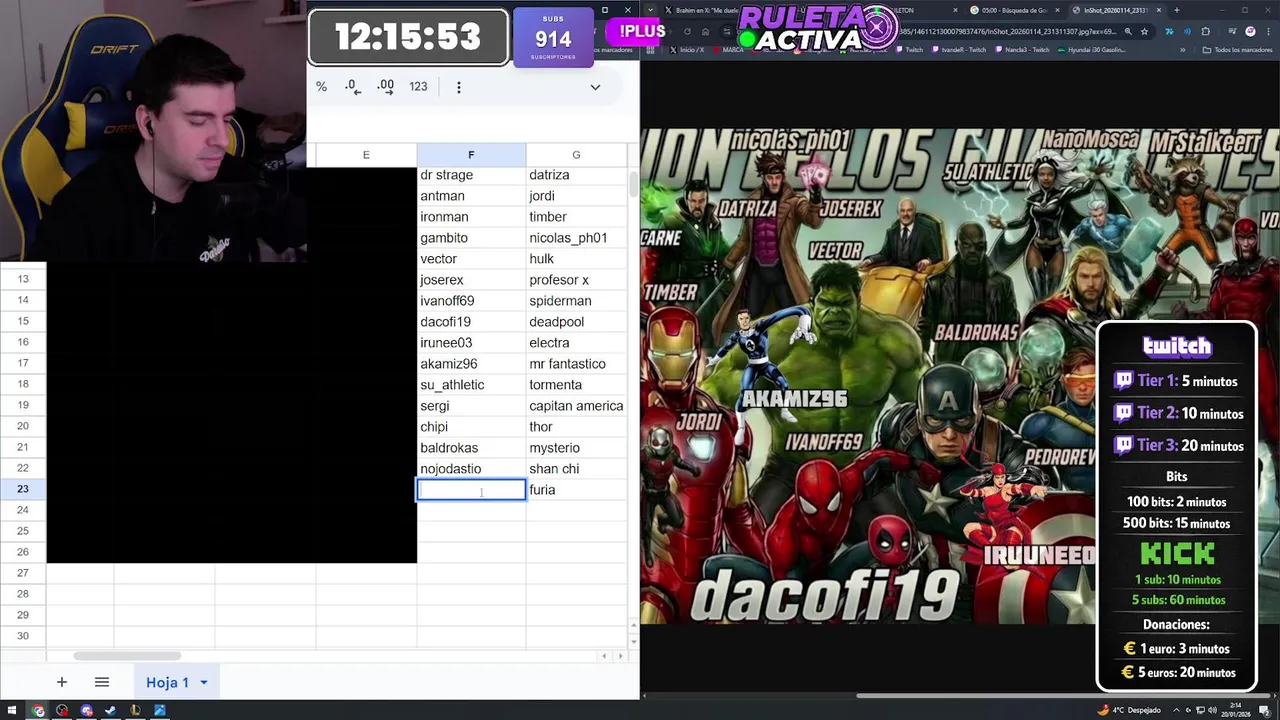Select cell containing 'capitan america'
1280x720 pixels.
click(x=576, y=406)
